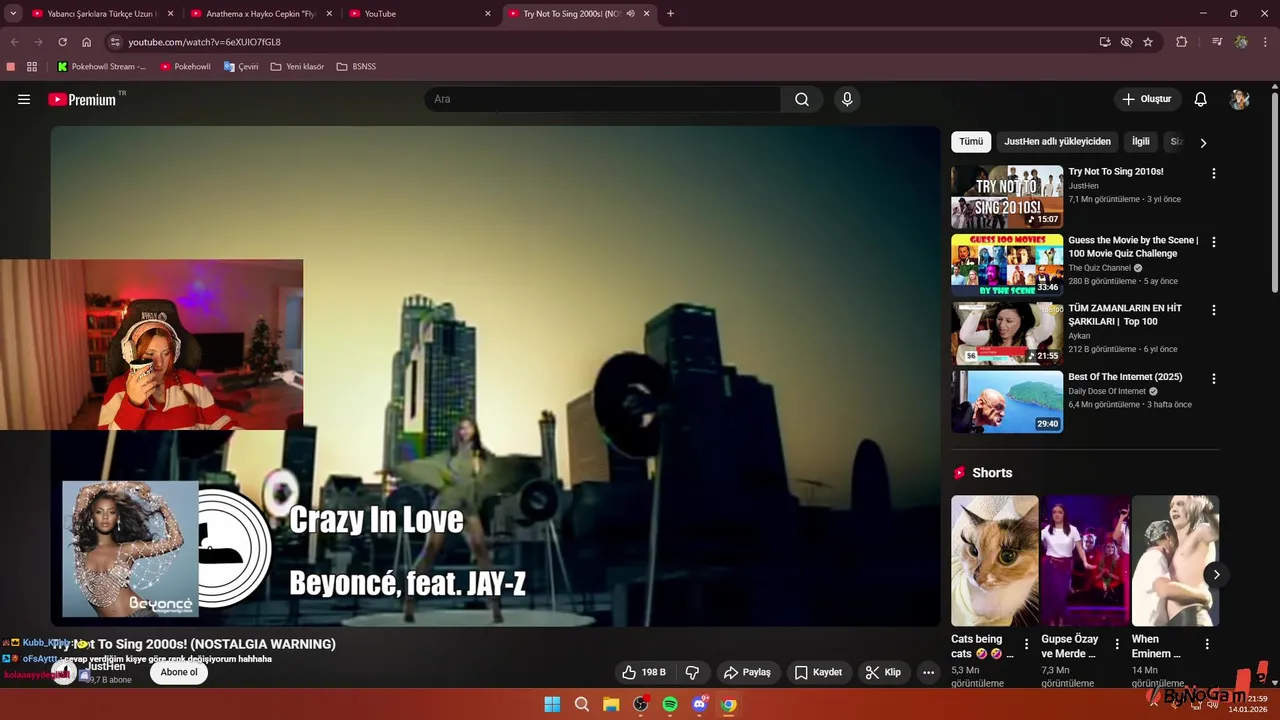Click the search magnifier button
The height and width of the screenshot is (720, 1280).
pos(802,99)
